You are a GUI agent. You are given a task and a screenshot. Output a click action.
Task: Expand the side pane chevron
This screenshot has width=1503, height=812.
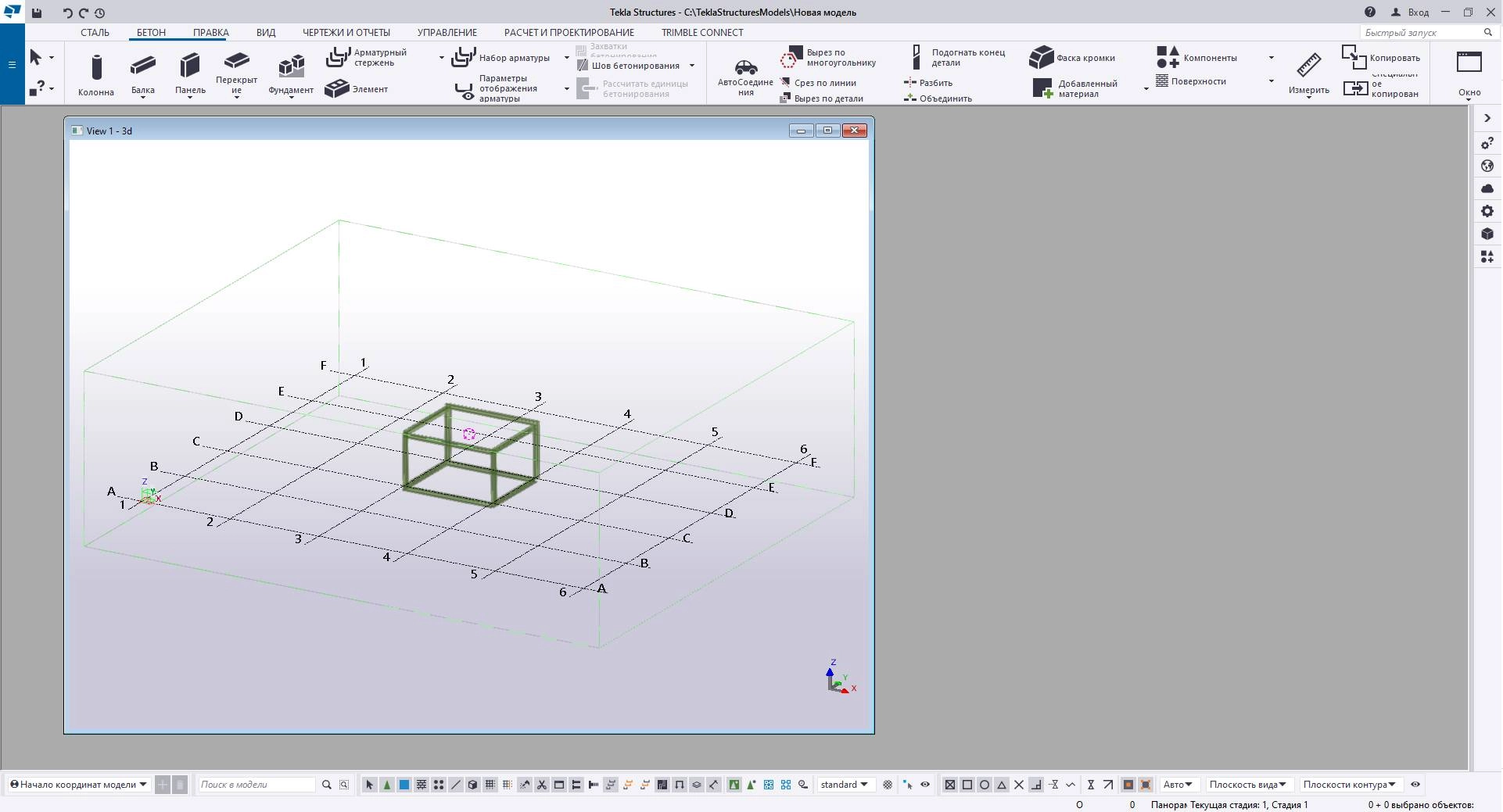(1487, 118)
